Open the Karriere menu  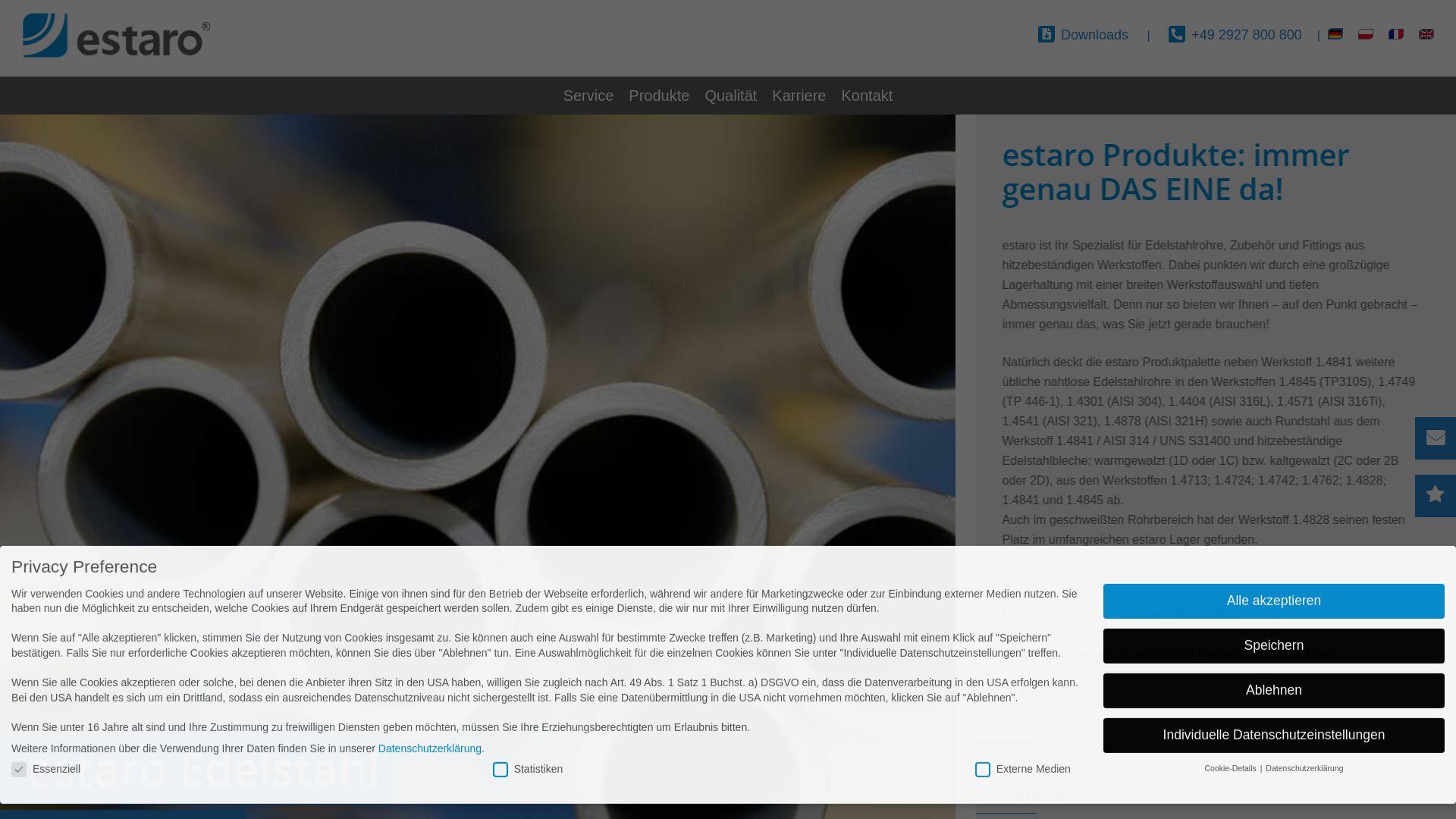799,96
